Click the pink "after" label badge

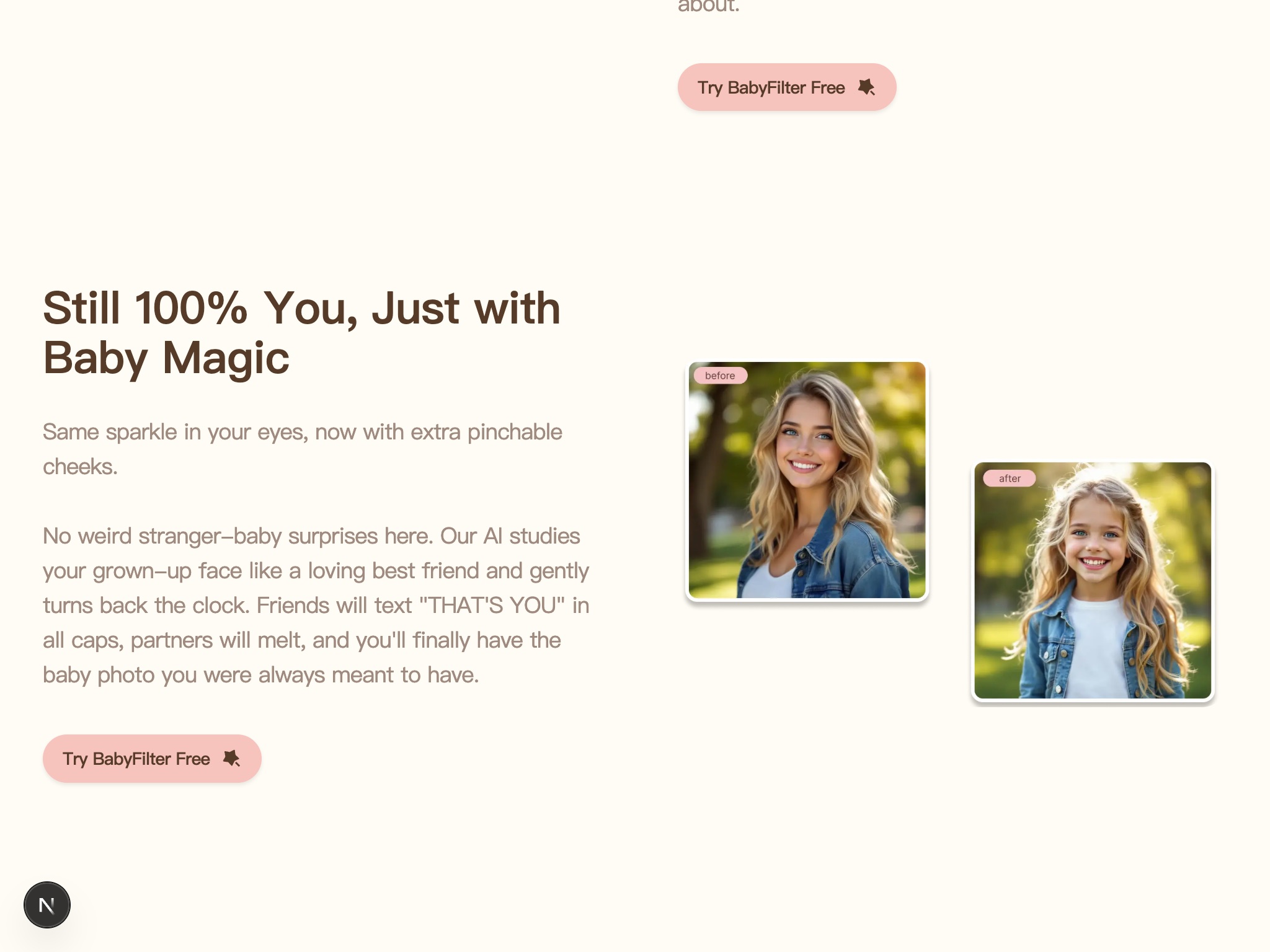tap(1009, 478)
